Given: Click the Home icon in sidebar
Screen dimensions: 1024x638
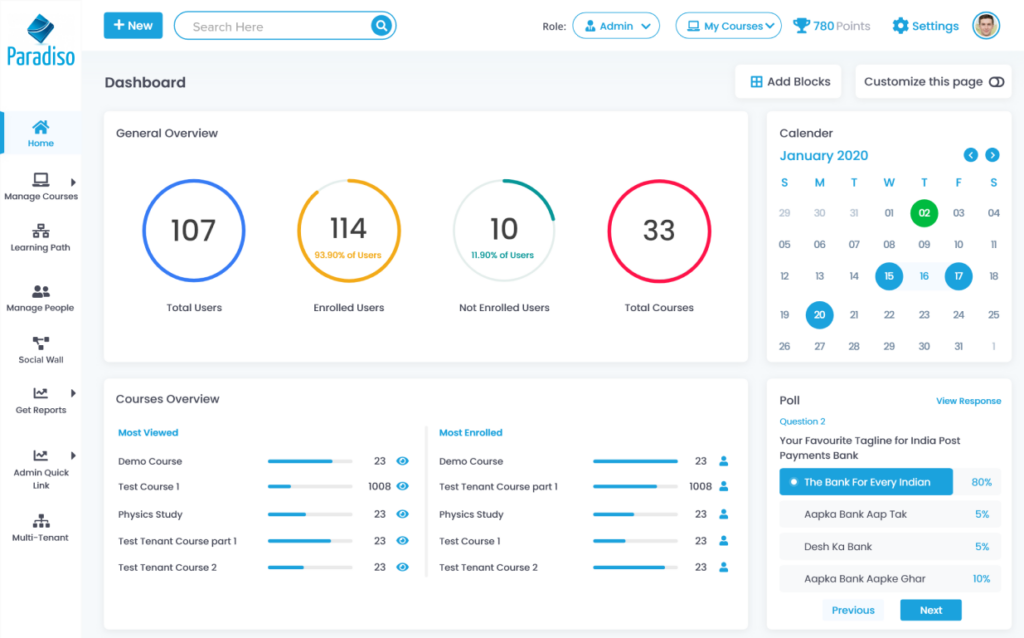Looking at the screenshot, I should click(40, 128).
